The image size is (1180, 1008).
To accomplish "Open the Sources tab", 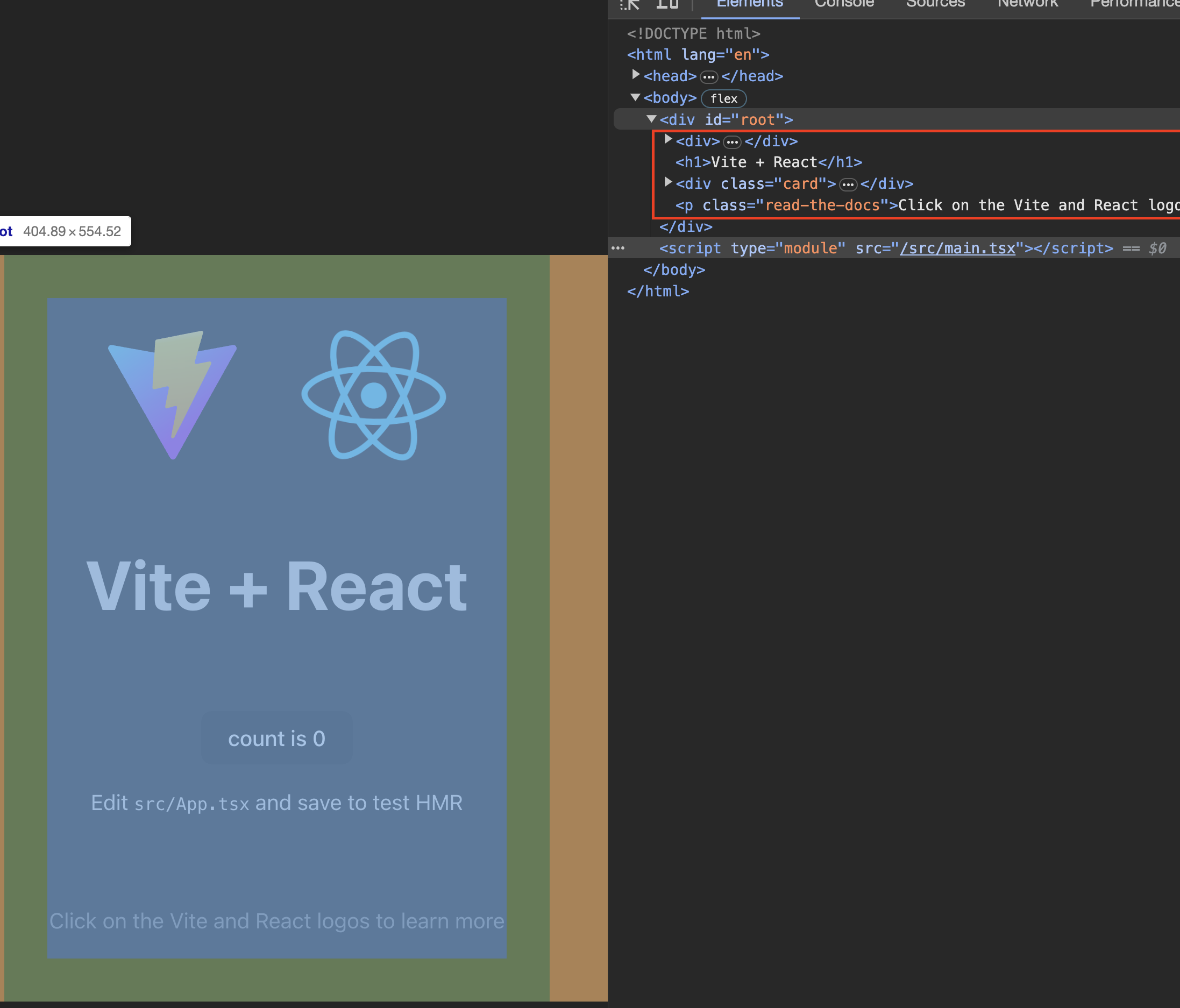I will 935,4.
